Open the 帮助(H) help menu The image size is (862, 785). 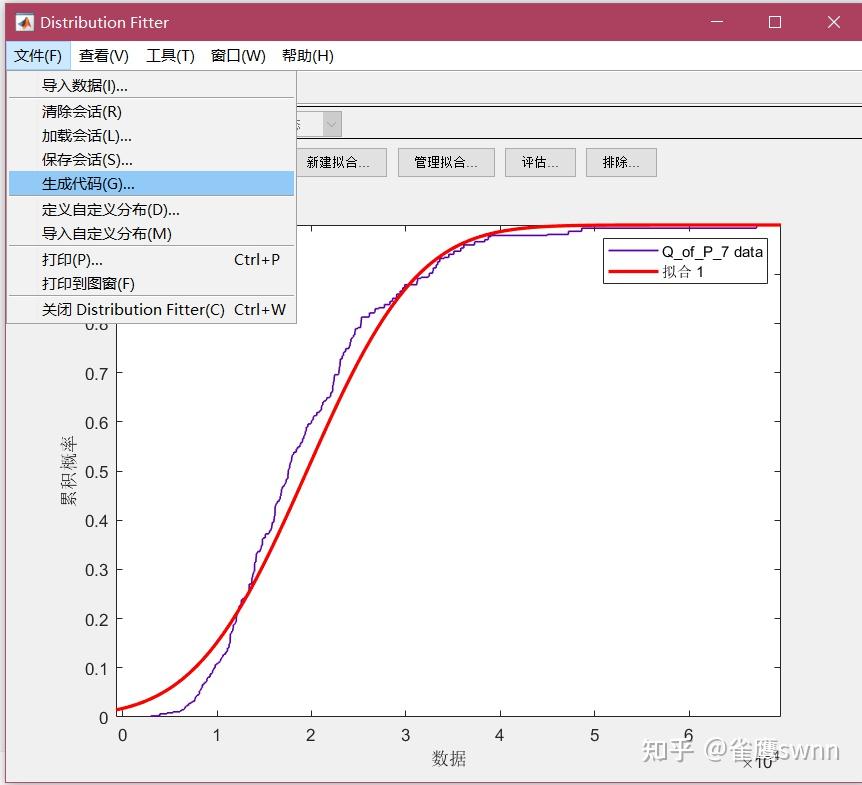[307, 56]
